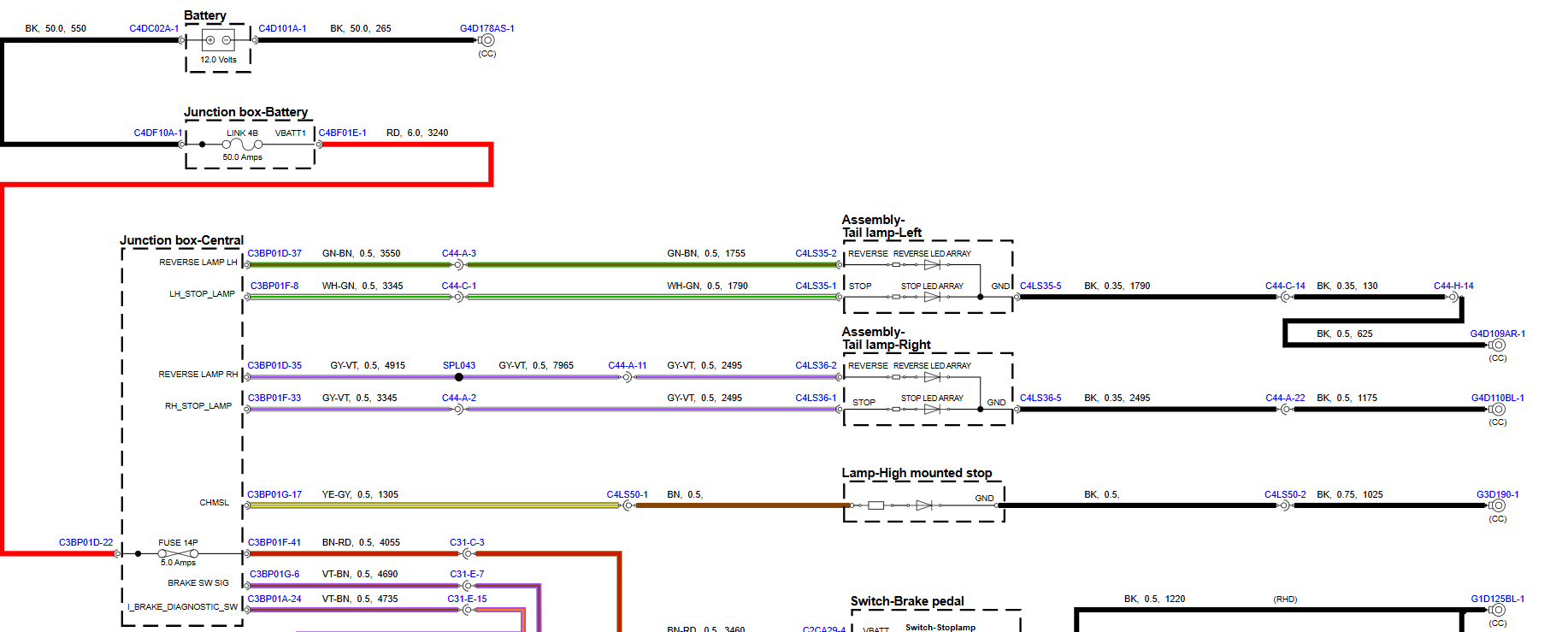Click right tail lamp STOP LED ARRAY diode

[x=932, y=410]
